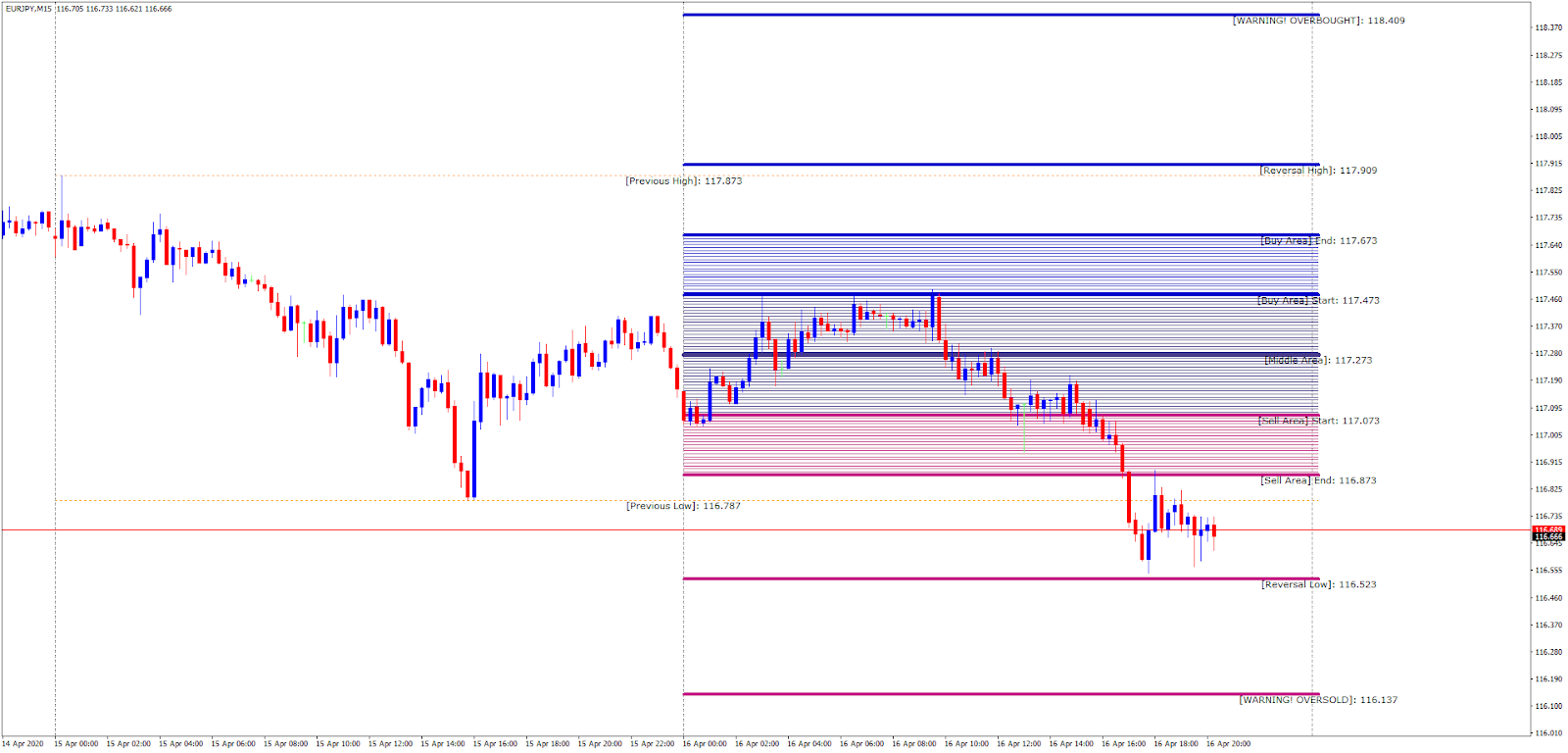Select the Sell Area Start 117.073 label
Screen dimensions: 1568x753
tap(1318, 422)
